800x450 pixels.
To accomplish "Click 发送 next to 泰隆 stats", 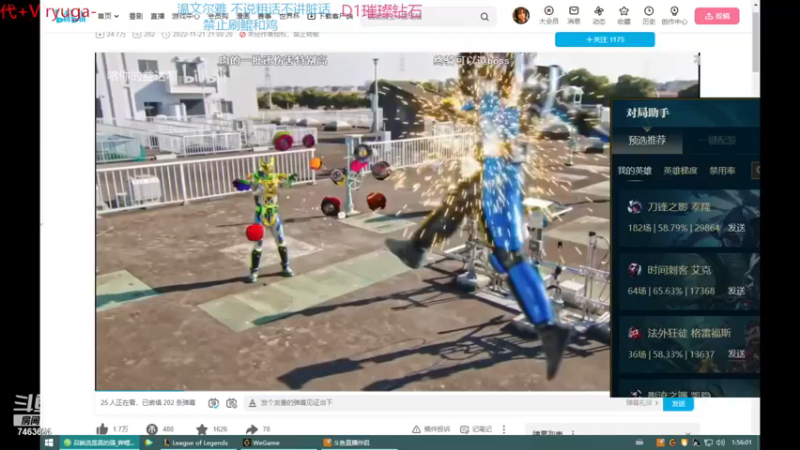I will click(736, 228).
